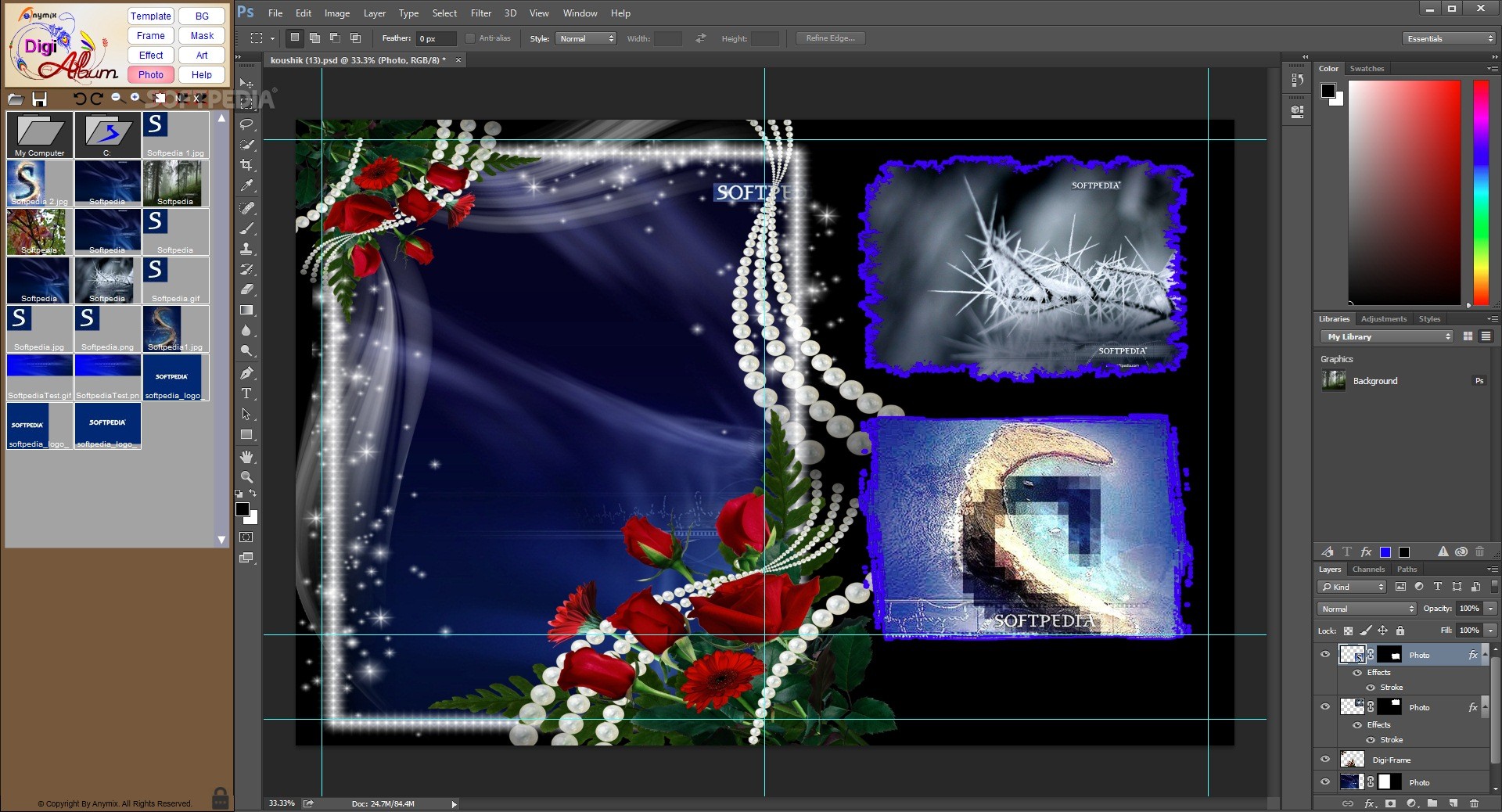The width and height of the screenshot is (1502, 812).
Task: Click the red color picker field
Action: [1404, 192]
